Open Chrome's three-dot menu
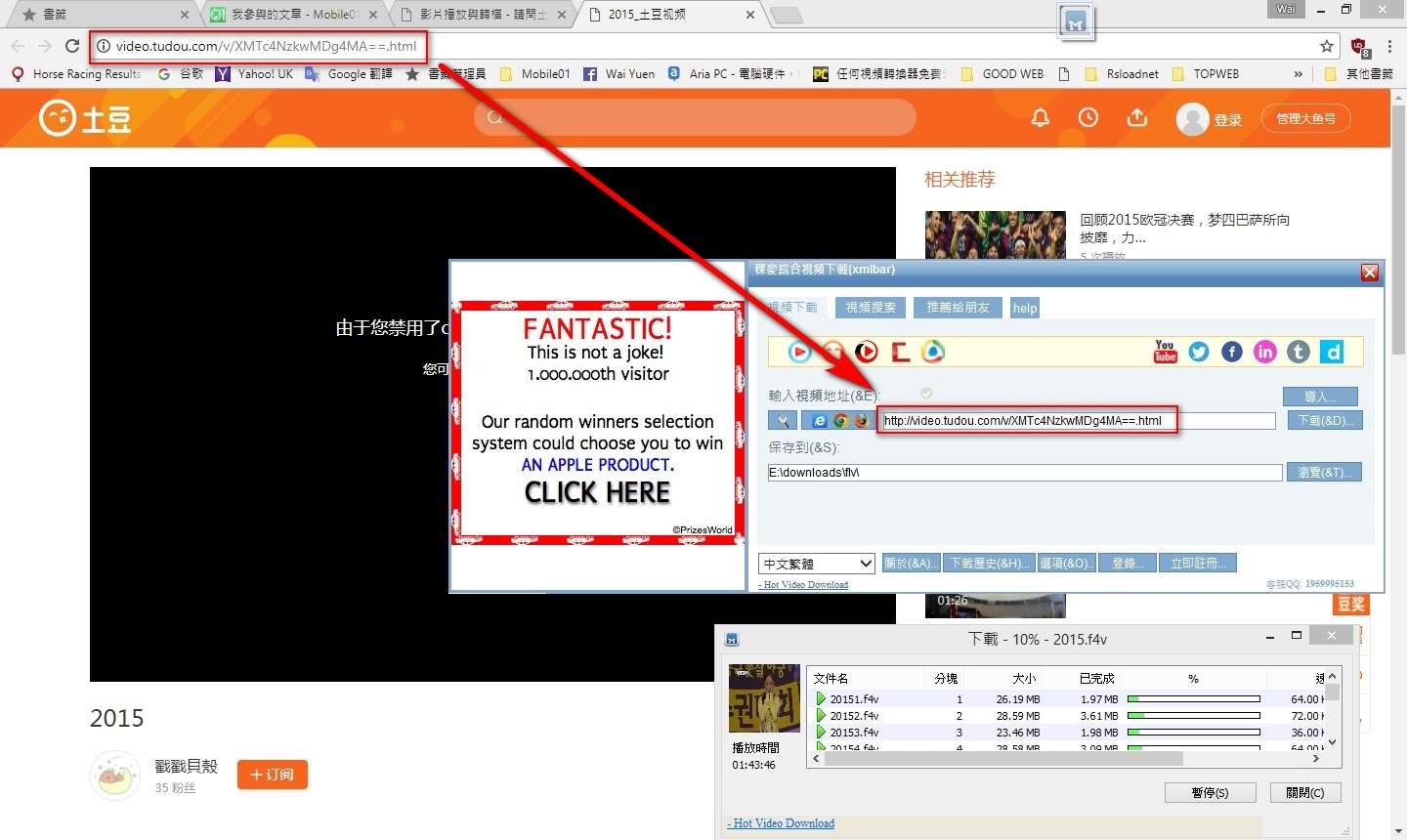The image size is (1407, 840). tap(1389, 46)
